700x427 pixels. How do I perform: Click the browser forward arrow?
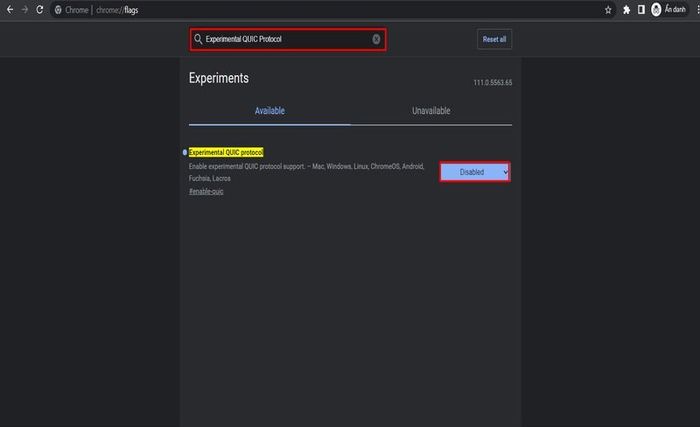25,9
